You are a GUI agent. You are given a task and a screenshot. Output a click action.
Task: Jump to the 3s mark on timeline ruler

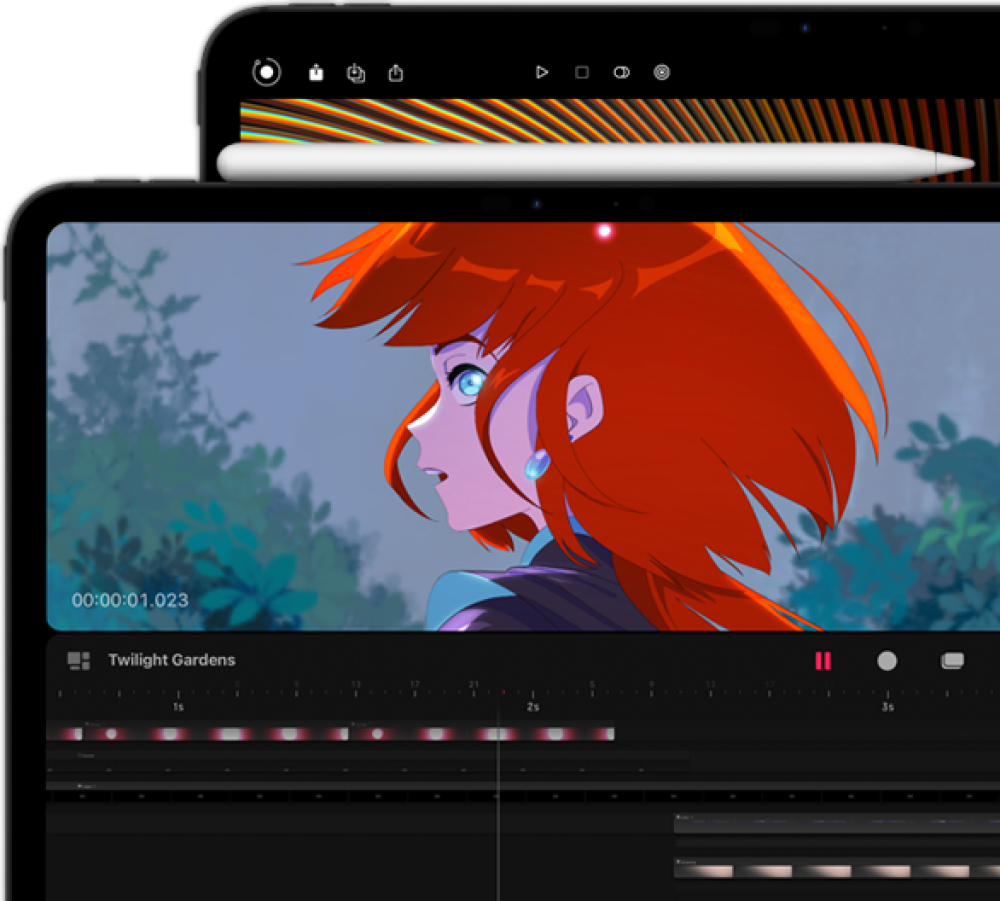click(x=887, y=706)
